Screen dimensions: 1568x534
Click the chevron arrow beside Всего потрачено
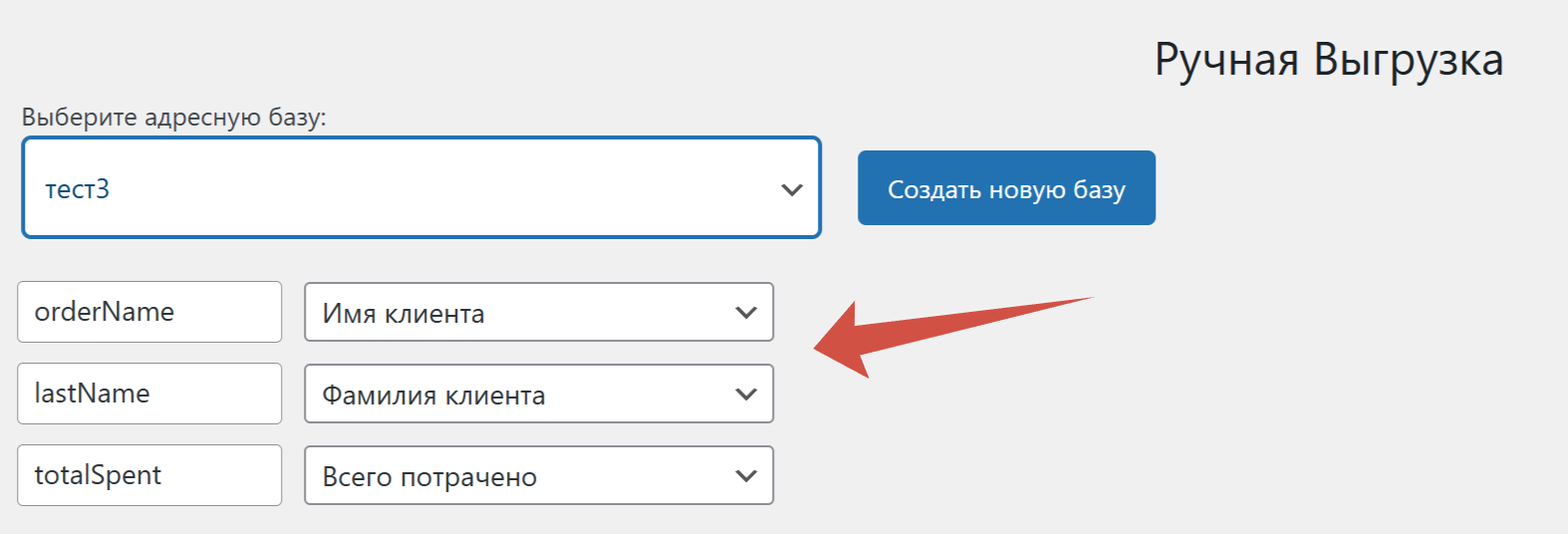746,476
